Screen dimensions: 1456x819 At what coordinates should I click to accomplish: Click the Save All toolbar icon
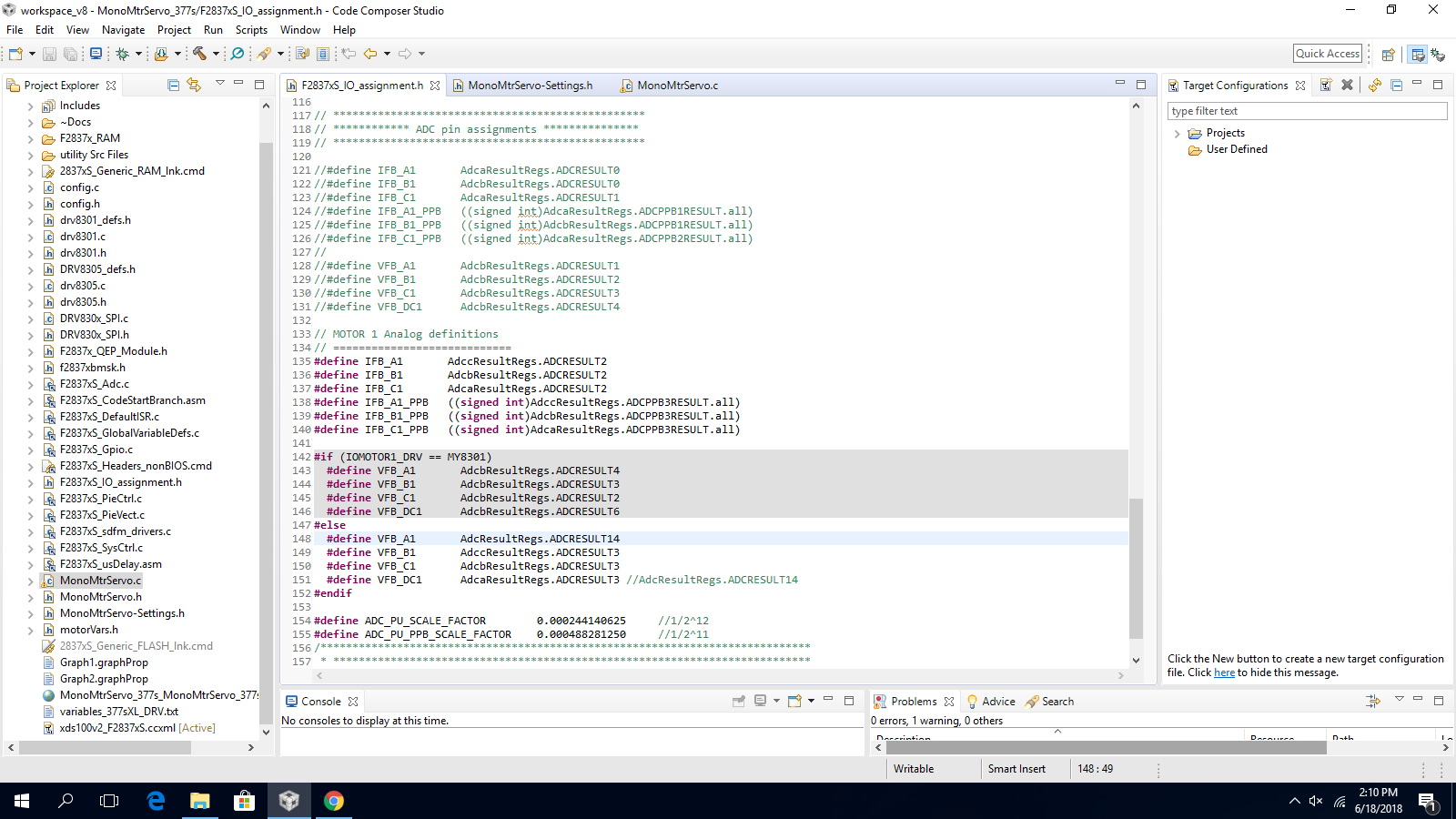[x=70, y=54]
